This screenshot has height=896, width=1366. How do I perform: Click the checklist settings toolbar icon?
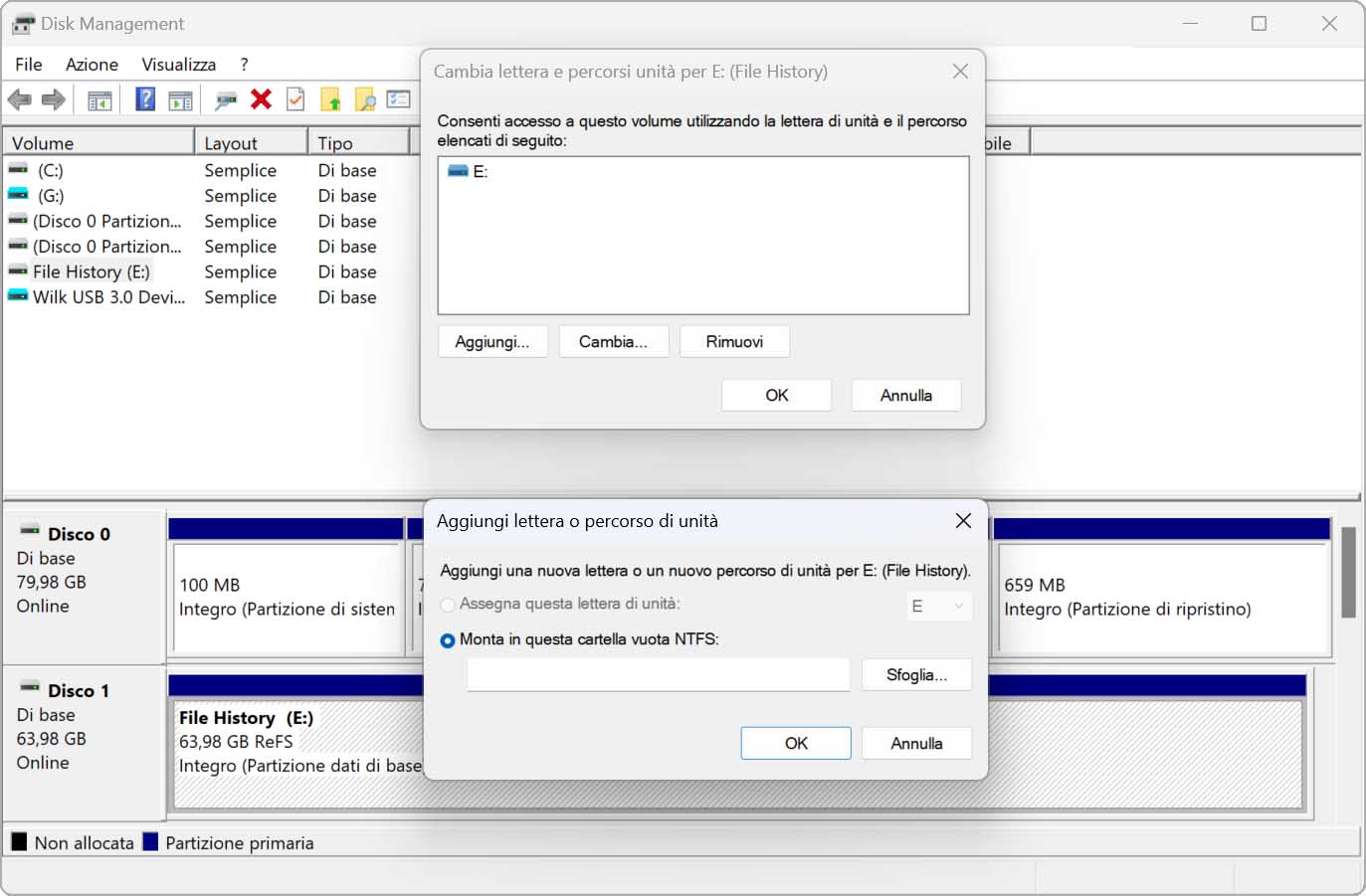tap(399, 99)
